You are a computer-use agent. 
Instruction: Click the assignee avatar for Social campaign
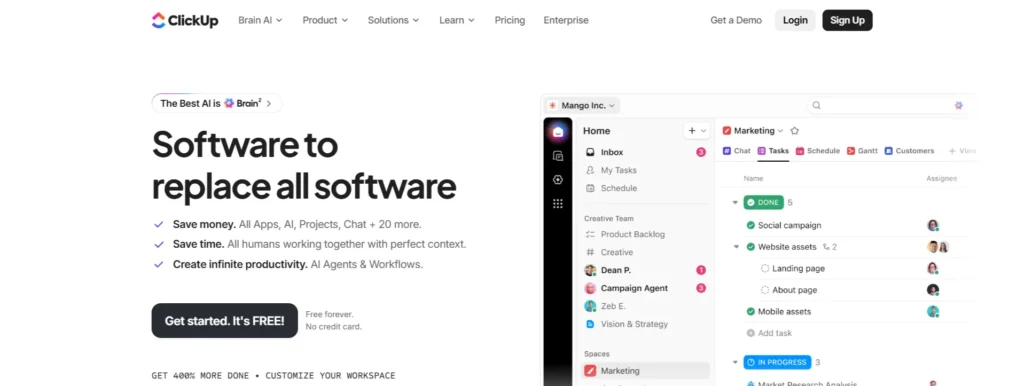(933, 225)
